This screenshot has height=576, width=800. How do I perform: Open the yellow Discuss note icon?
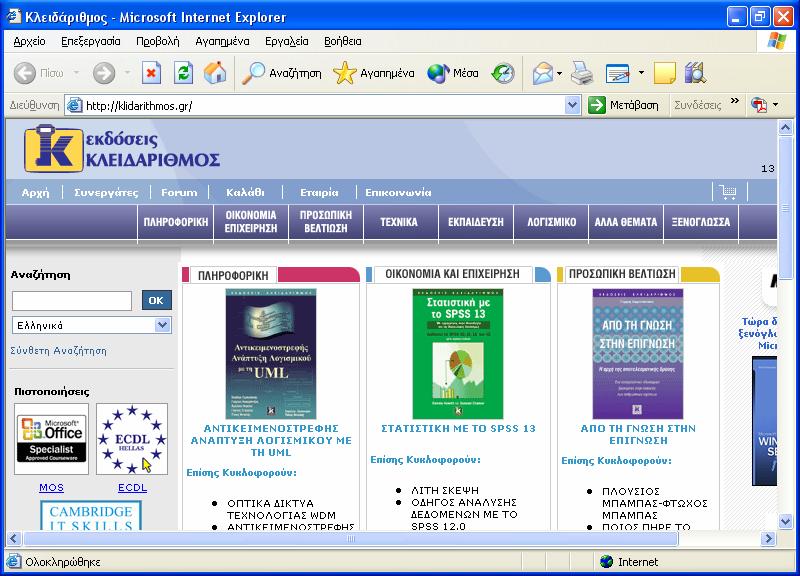click(x=664, y=73)
